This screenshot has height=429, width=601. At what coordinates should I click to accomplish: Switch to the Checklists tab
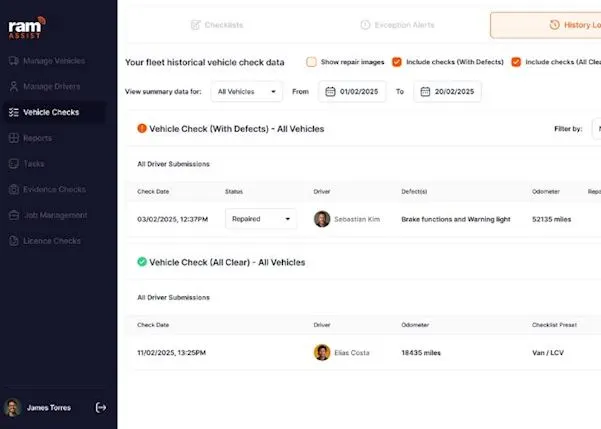coord(217,25)
